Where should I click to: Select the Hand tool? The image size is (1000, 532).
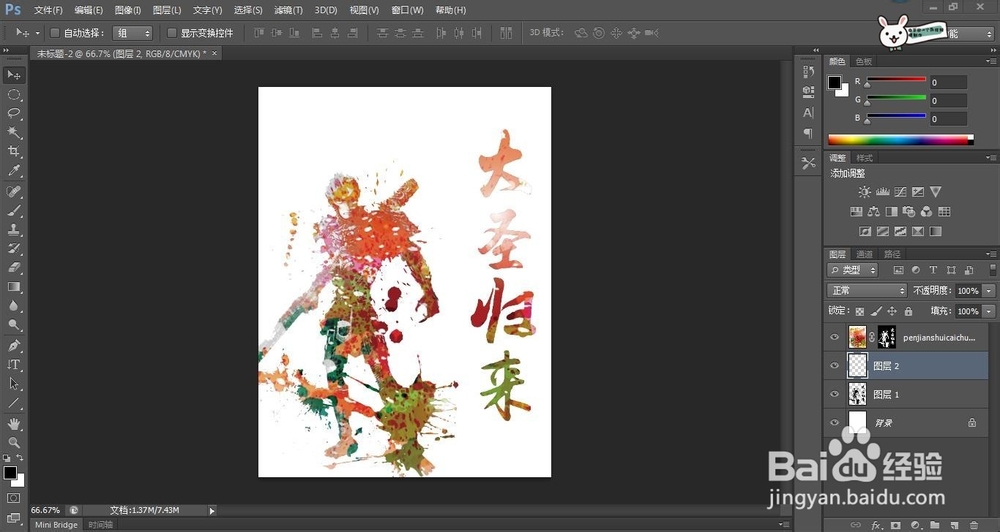point(14,424)
